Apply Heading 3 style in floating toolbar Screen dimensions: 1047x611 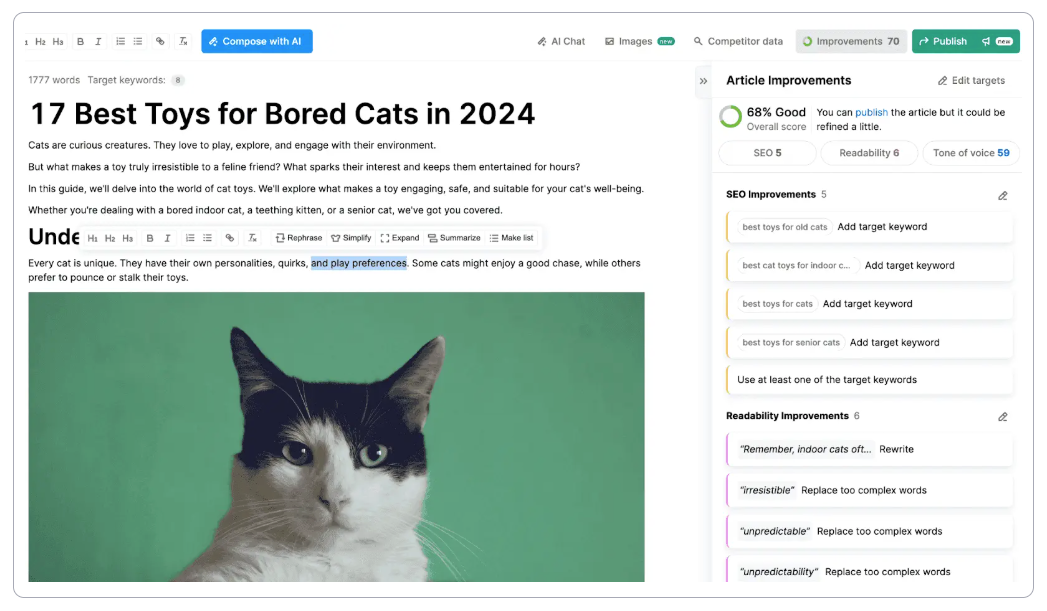point(126,237)
